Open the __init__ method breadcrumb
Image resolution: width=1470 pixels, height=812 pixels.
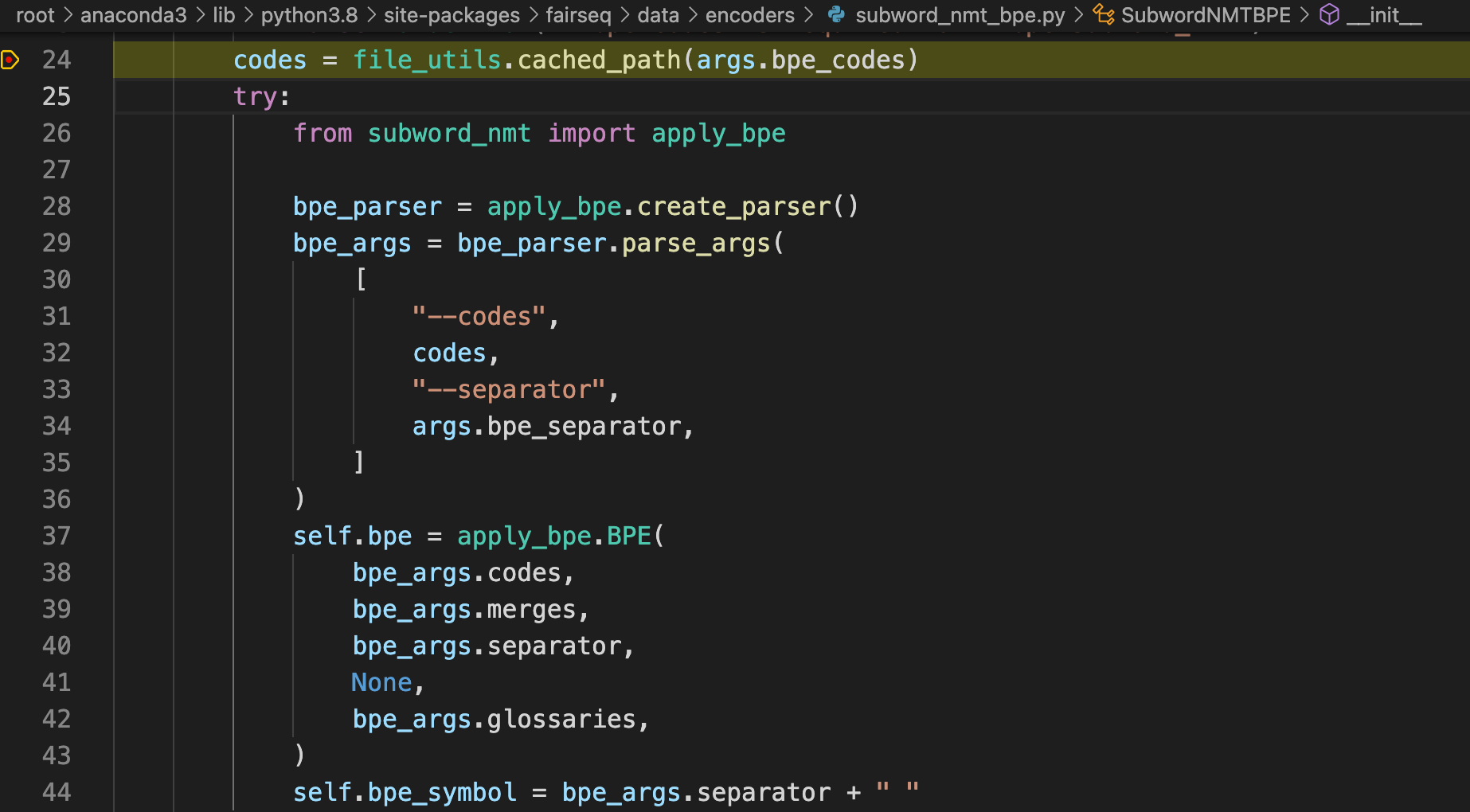click(x=1384, y=14)
